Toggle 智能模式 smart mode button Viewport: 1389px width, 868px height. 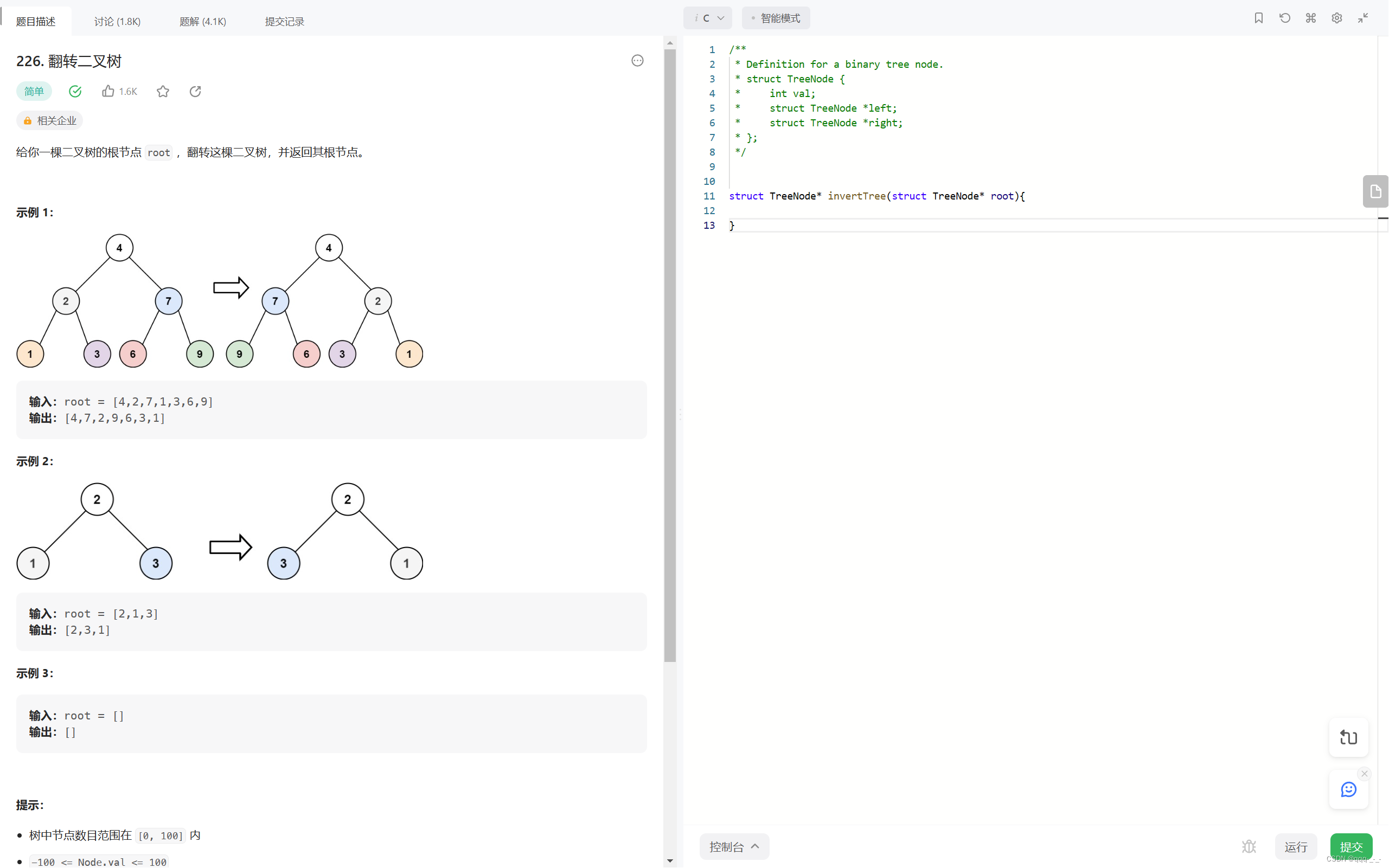pyautogui.click(x=776, y=17)
